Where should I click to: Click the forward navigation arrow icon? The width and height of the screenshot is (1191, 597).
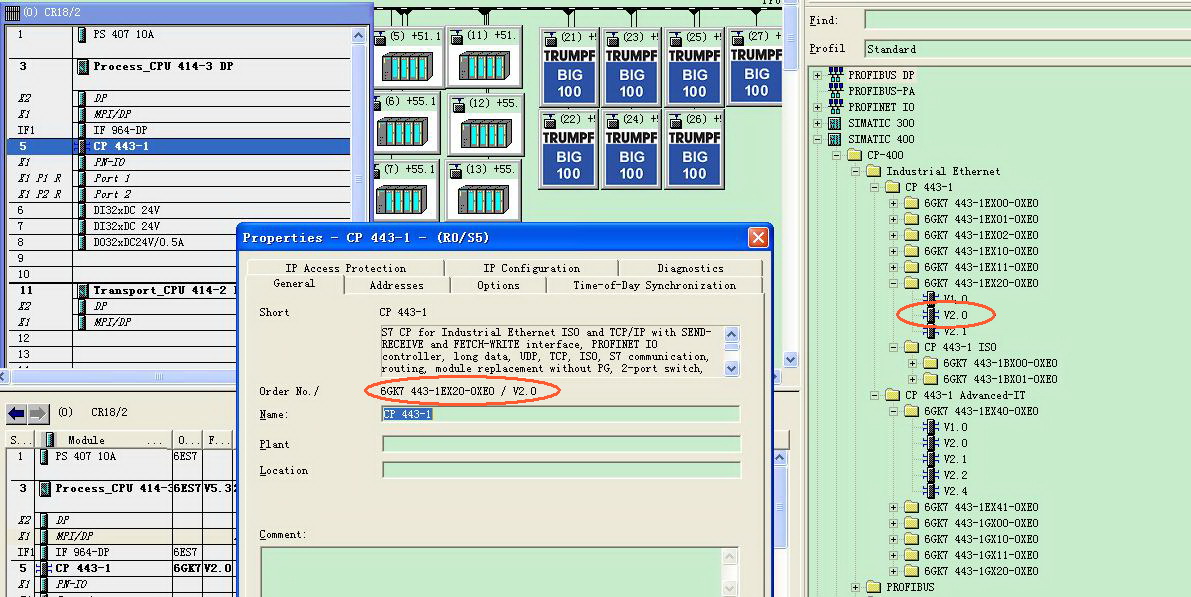point(38,413)
